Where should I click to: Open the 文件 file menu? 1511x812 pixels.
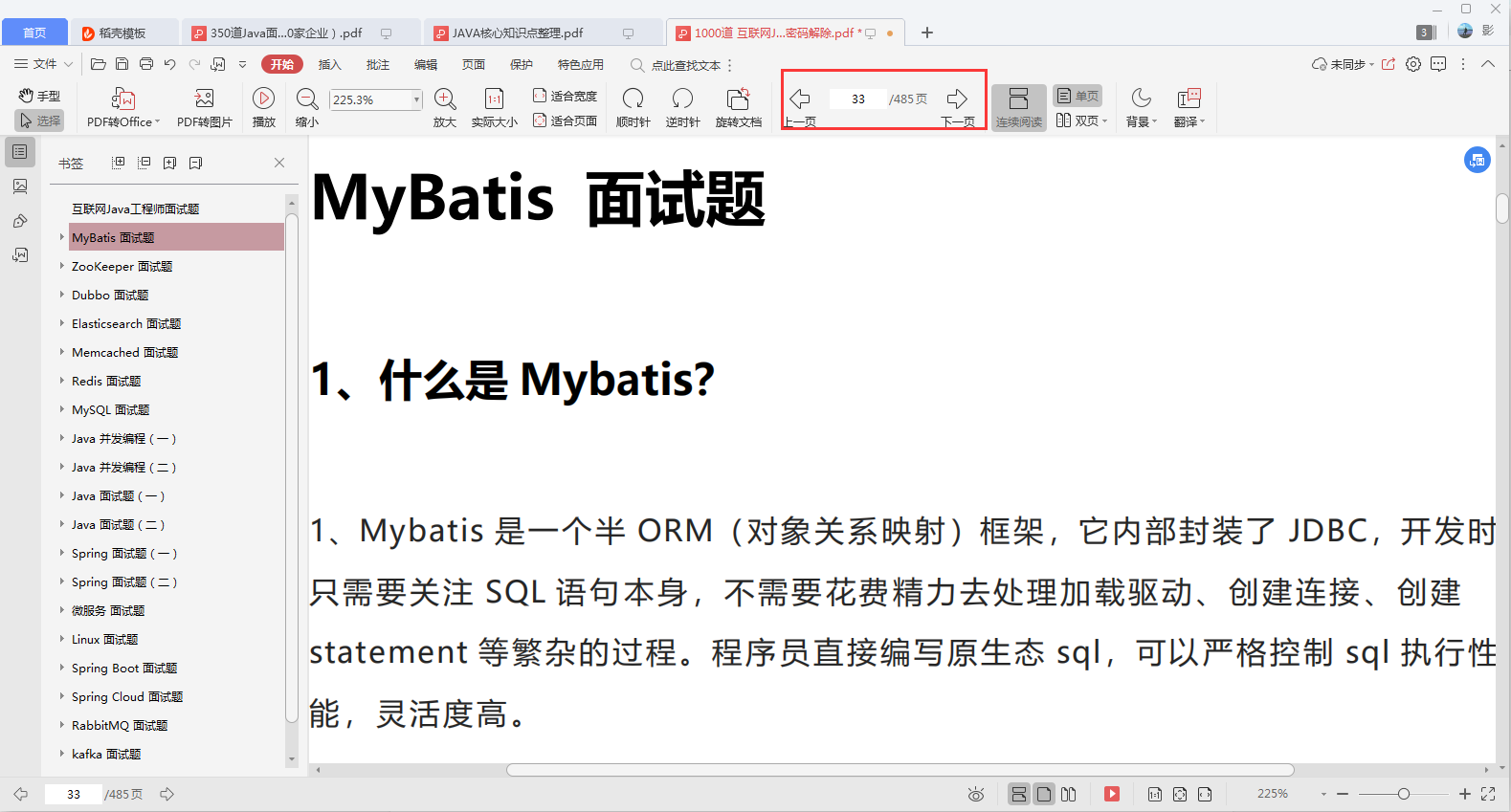43,64
